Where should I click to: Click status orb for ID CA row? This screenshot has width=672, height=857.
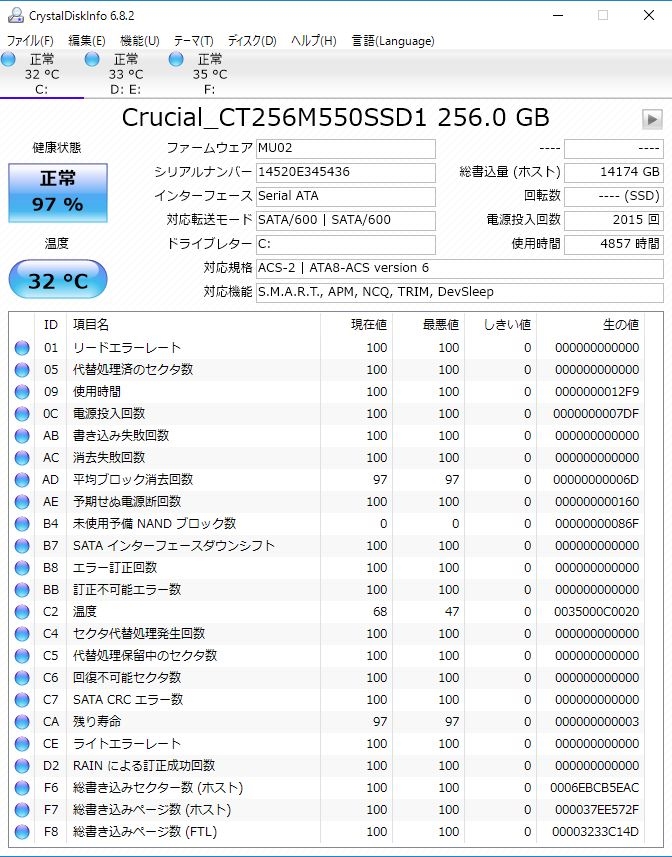[x=22, y=722]
